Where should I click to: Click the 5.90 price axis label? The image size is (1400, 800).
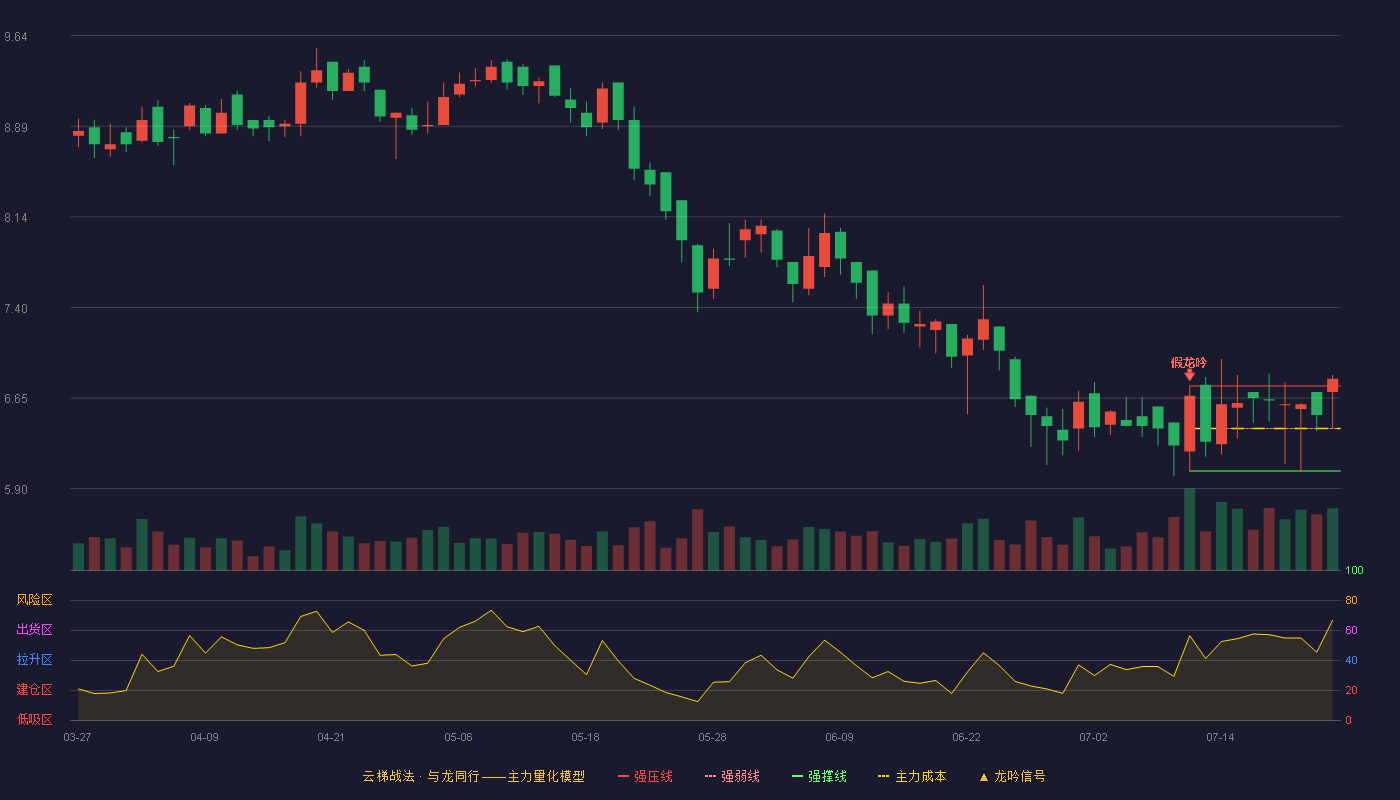point(16,489)
